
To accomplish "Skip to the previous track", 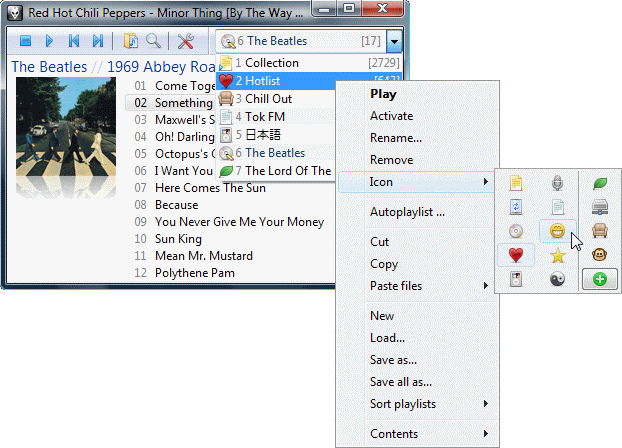I will coord(74,41).
